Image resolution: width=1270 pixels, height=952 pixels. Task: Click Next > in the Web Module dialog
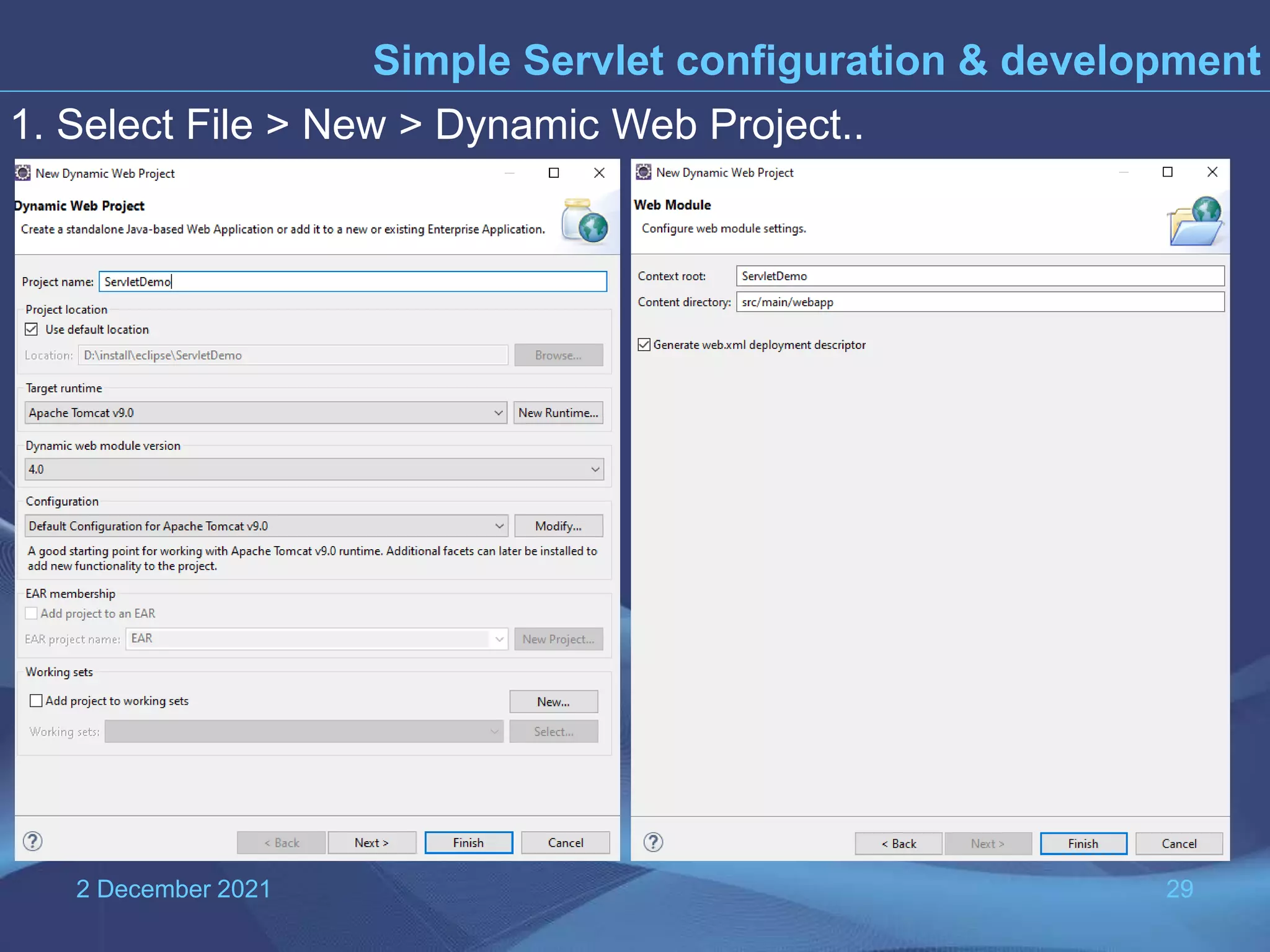click(x=988, y=844)
